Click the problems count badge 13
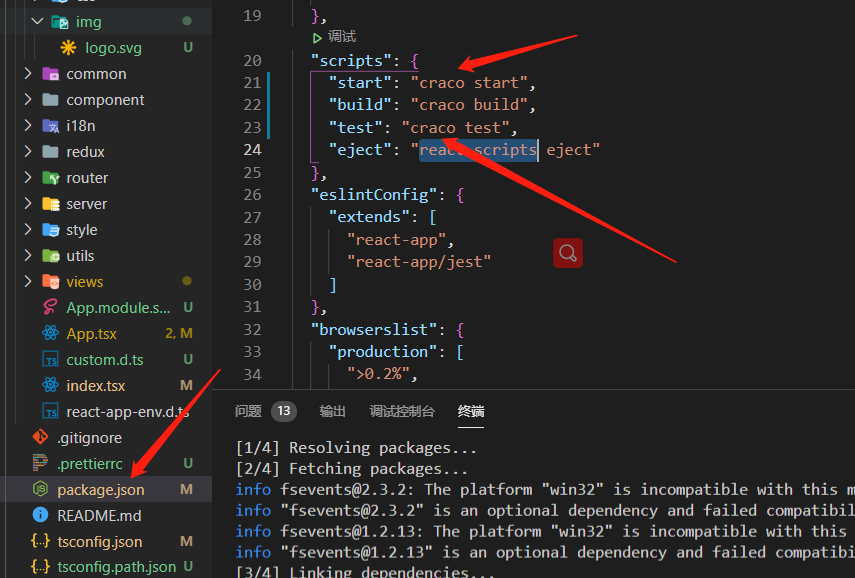The width and height of the screenshot is (855, 578). coord(284,411)
